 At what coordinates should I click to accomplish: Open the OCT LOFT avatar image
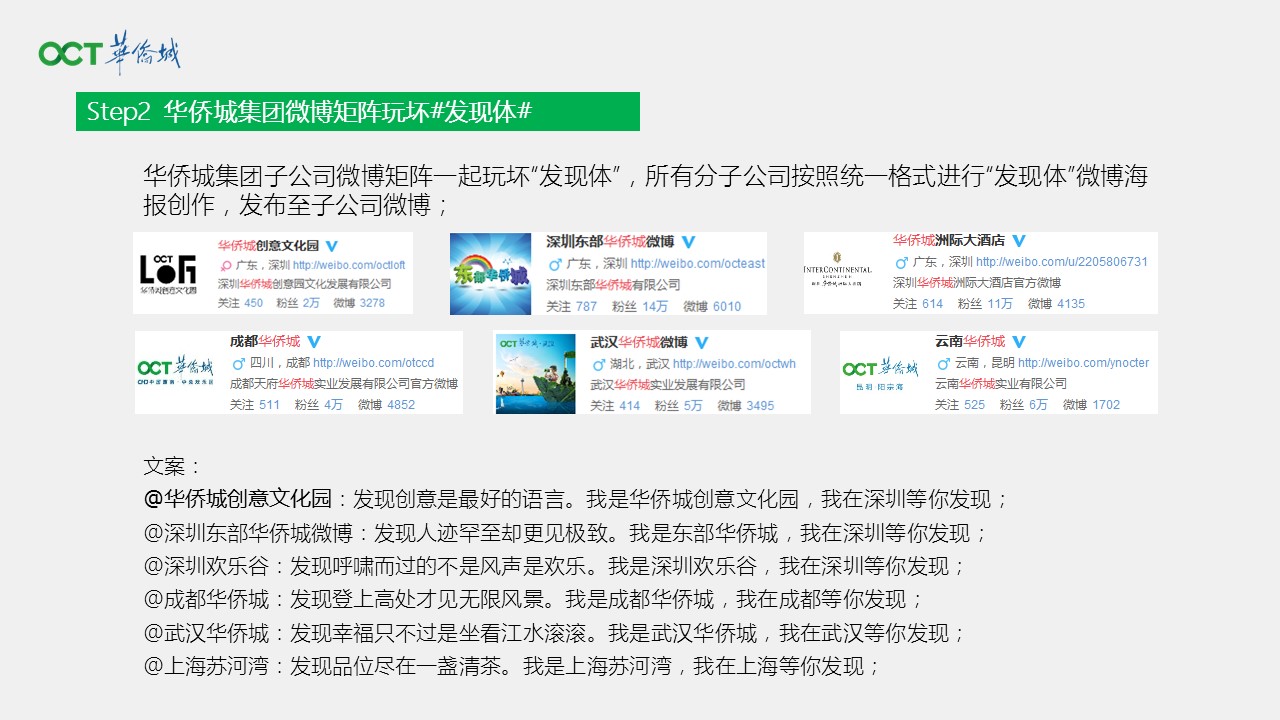(x=168, y=272)
